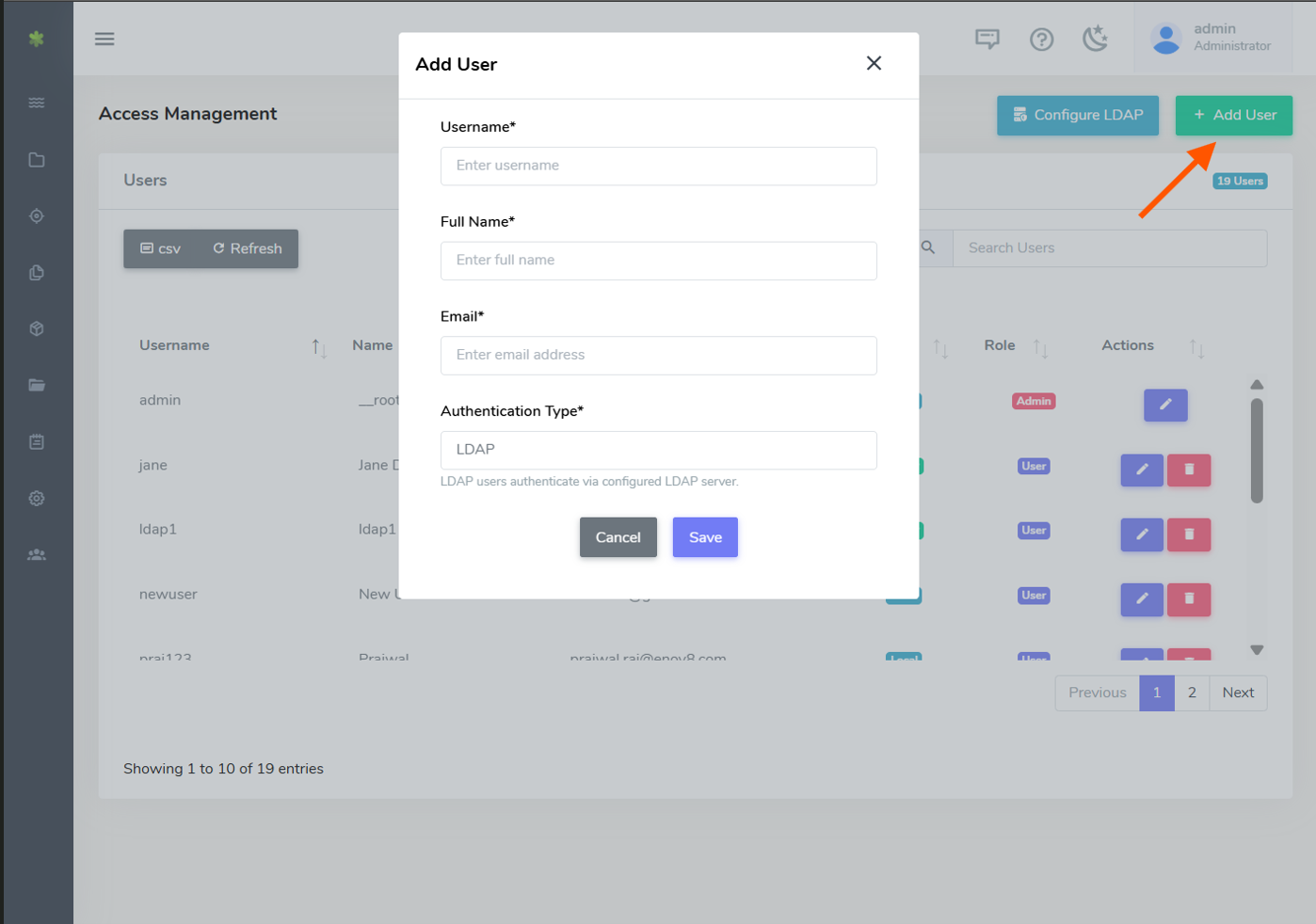1316x924 pixels.
Task: Open the settings gear sidebar icon
Action: 37,499
